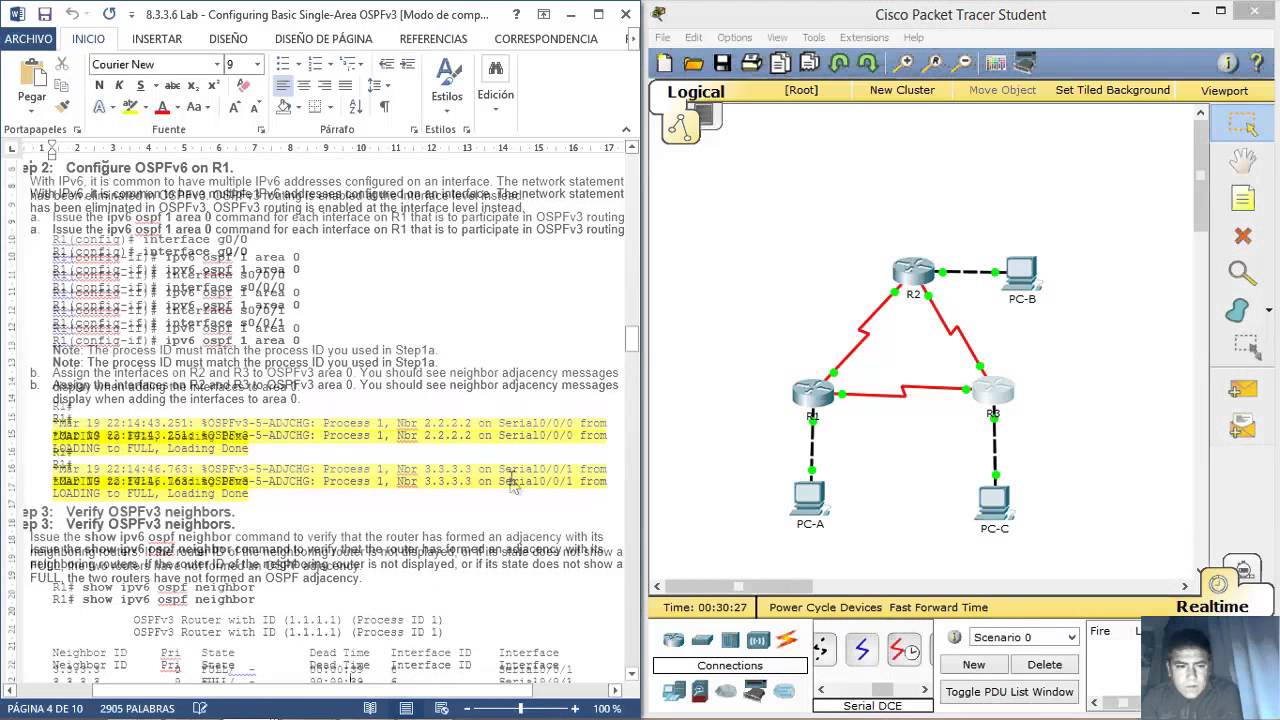This screenshot has width=1280, height=720.
Task: Click Set Tiled Background button
Action: point(1112,90)
